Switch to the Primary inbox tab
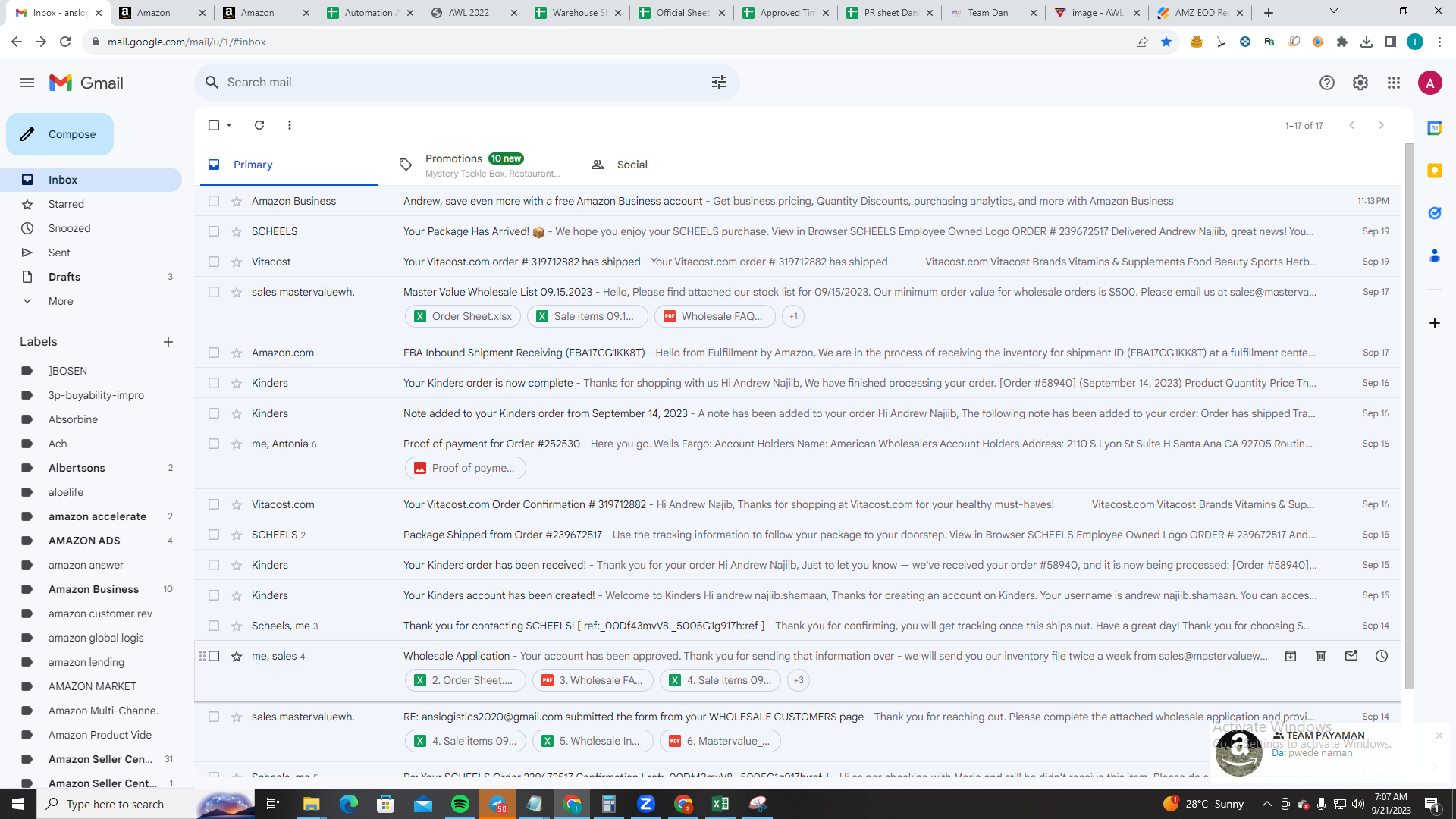This screenshot has height=819, width=1456. 289,165
